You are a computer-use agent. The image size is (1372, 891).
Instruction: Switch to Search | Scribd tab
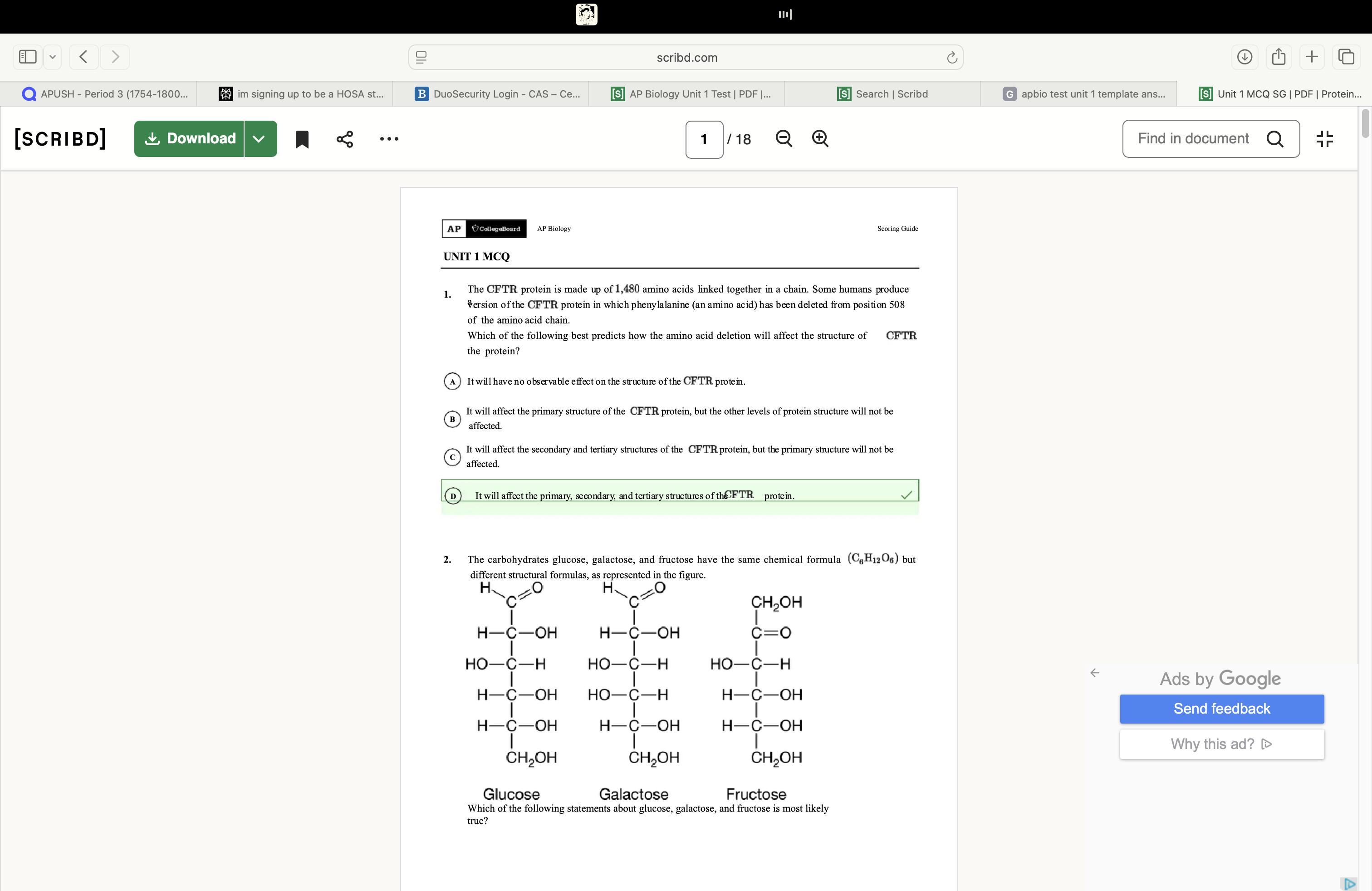(x=883, y=94)
